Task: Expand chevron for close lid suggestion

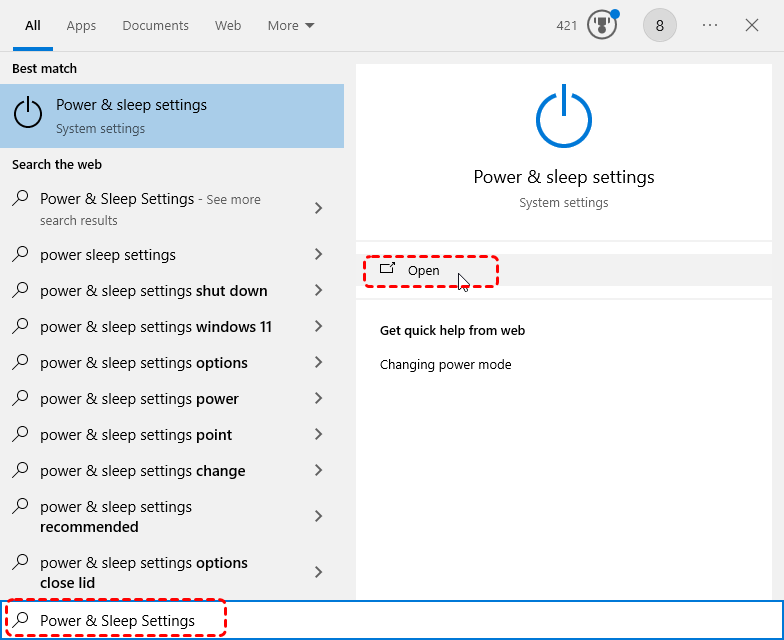Action: point(318,572)
